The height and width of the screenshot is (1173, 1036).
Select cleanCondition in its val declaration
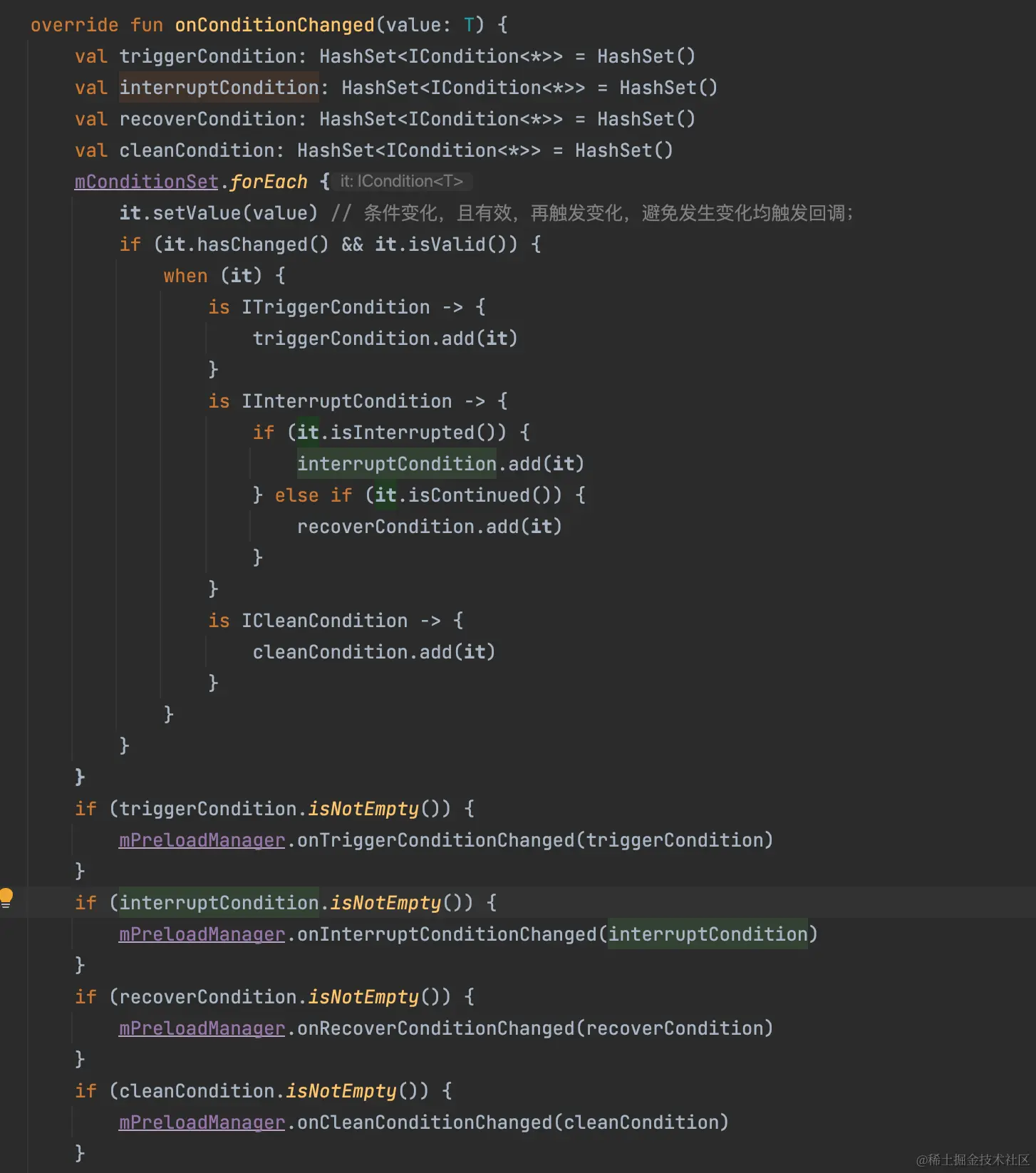[x=197, y=150]
